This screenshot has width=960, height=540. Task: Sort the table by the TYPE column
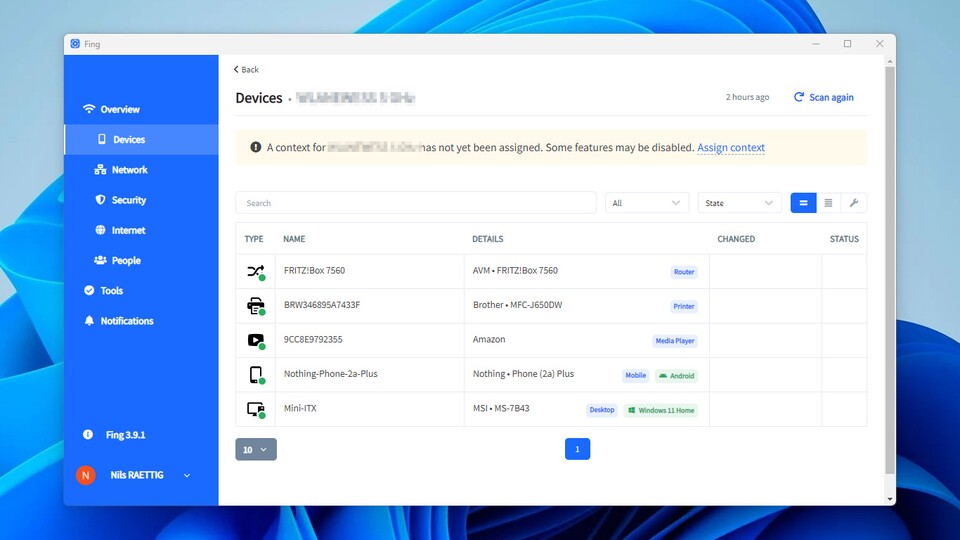tap(254, 239)
